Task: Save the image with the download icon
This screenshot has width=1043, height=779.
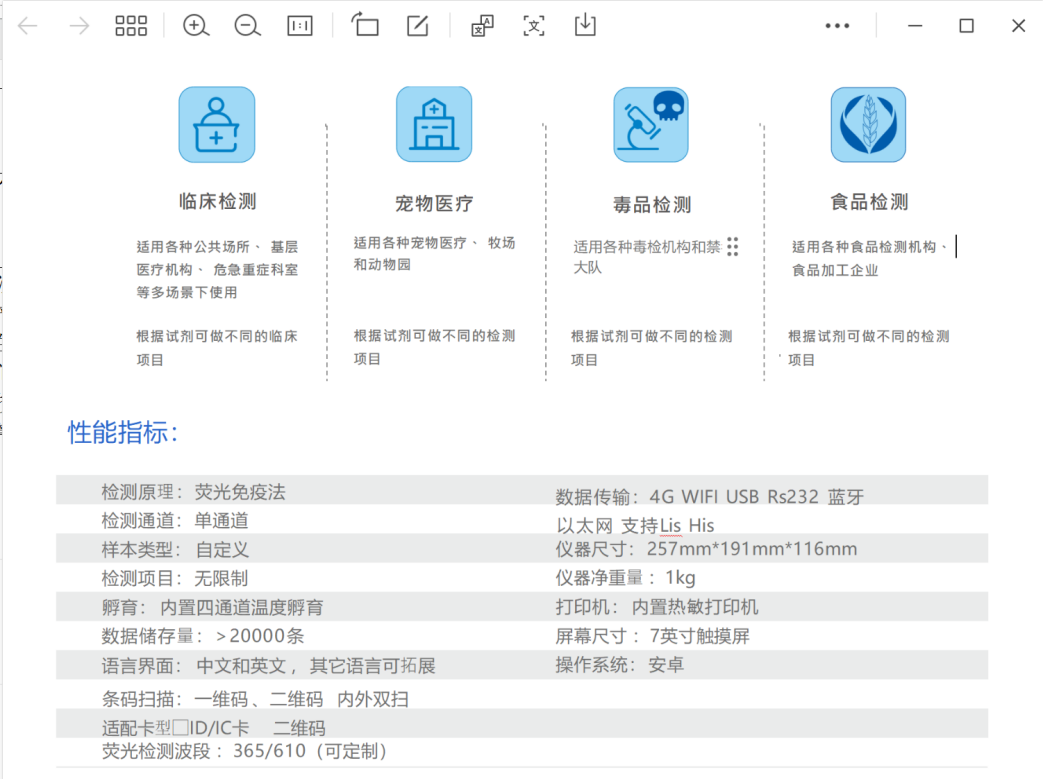Action: coord(585,25)
